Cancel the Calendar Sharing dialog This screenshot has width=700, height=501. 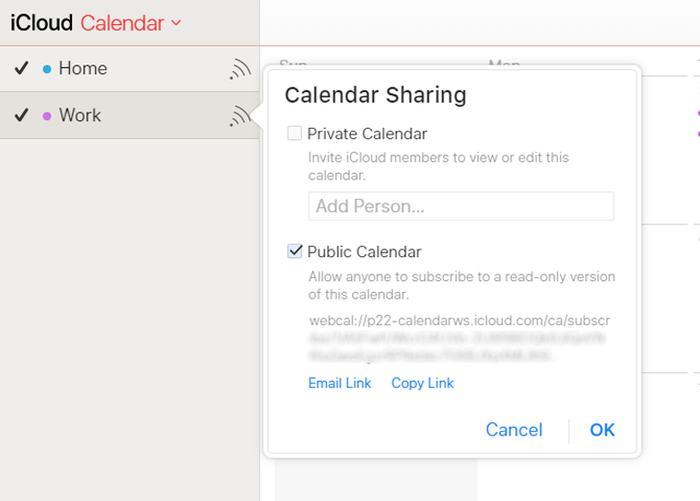click(x=514, y=430)
